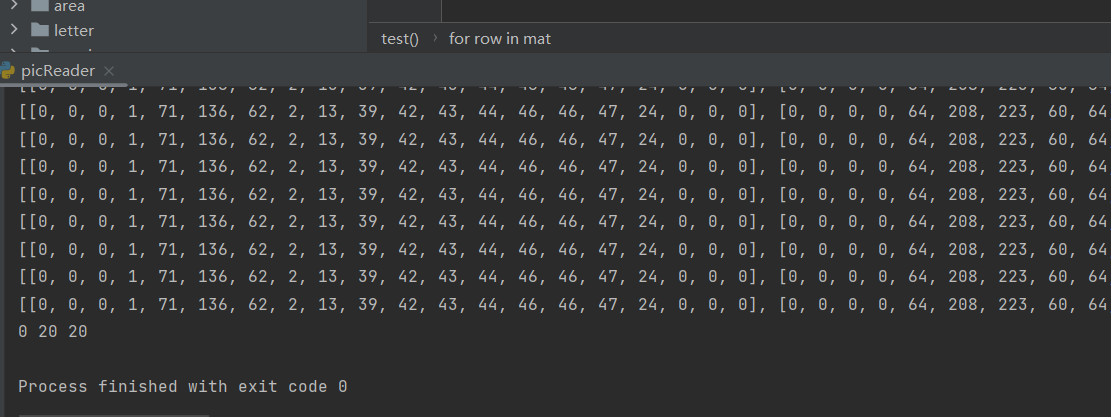Switch to the picReader run tab

pyautogui.click(x=58, y=71)
